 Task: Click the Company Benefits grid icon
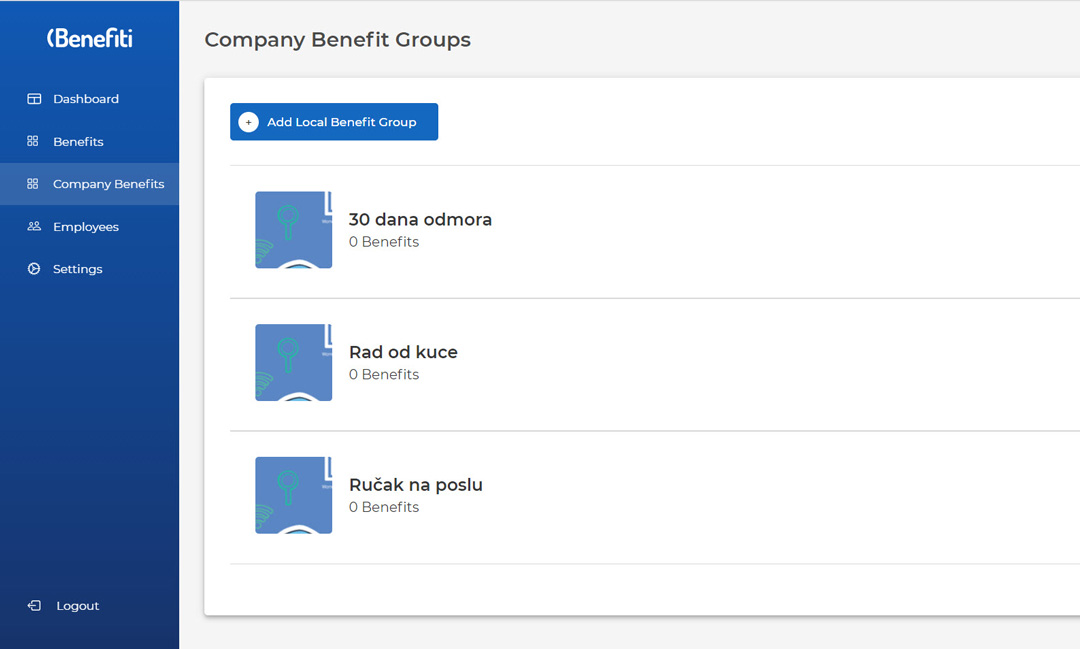click(x=33, y=184)
